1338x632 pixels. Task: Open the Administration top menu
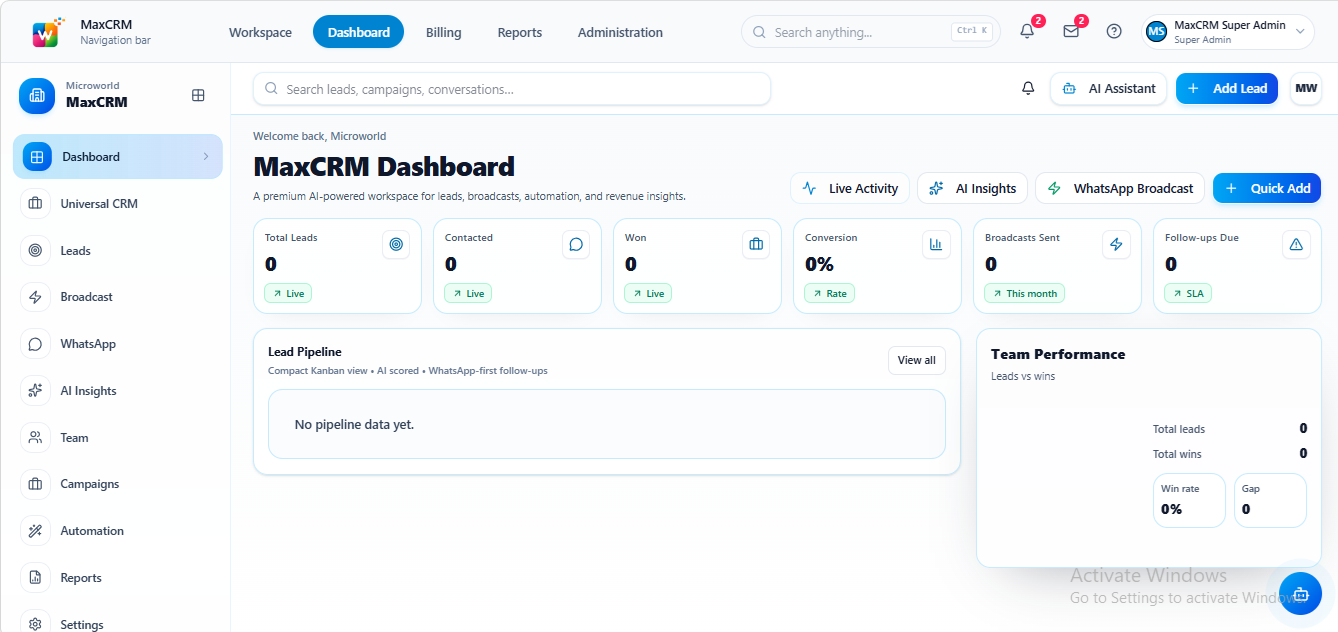click(620, 32)
